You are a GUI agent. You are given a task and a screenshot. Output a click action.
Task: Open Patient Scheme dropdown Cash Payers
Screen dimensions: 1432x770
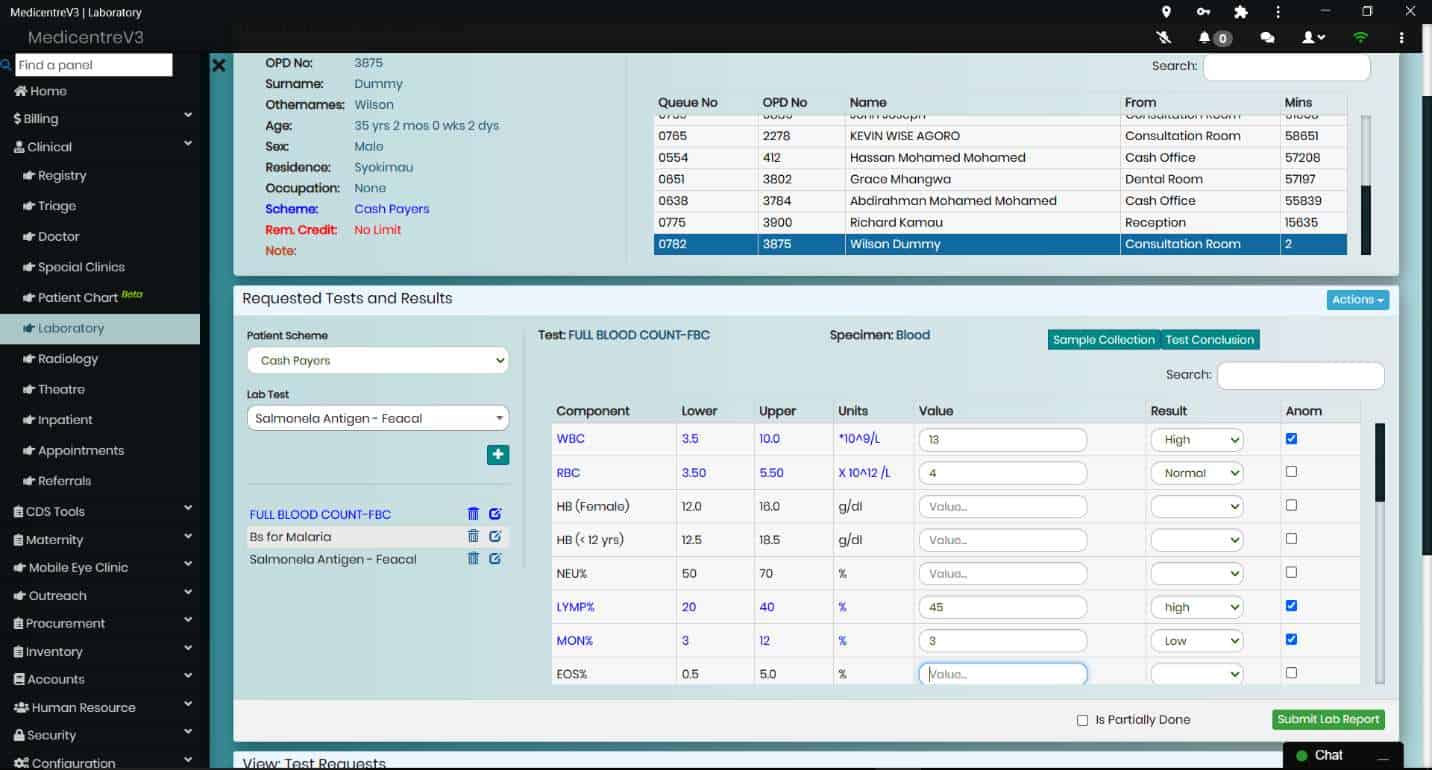pos(377,360)
